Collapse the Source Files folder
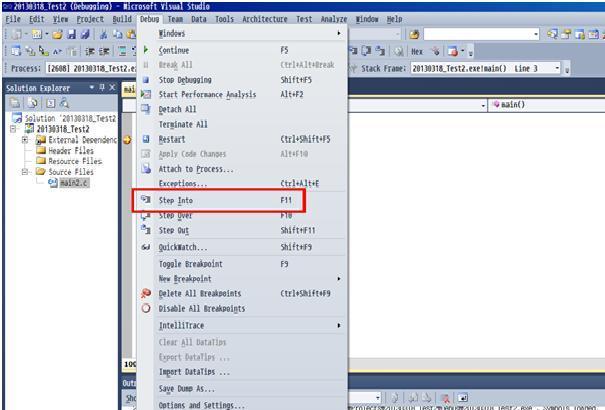This screenshot has width=605, height=410. pyautogui.click(x=25, y=172)
